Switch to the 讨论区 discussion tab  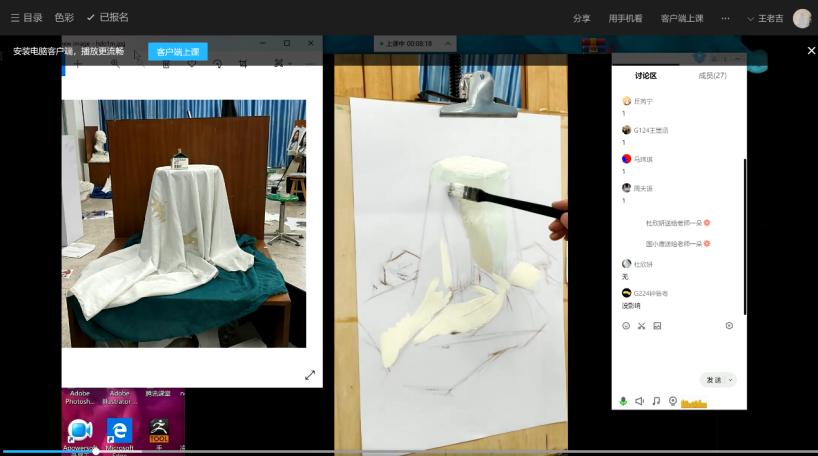tap(645, 76)
